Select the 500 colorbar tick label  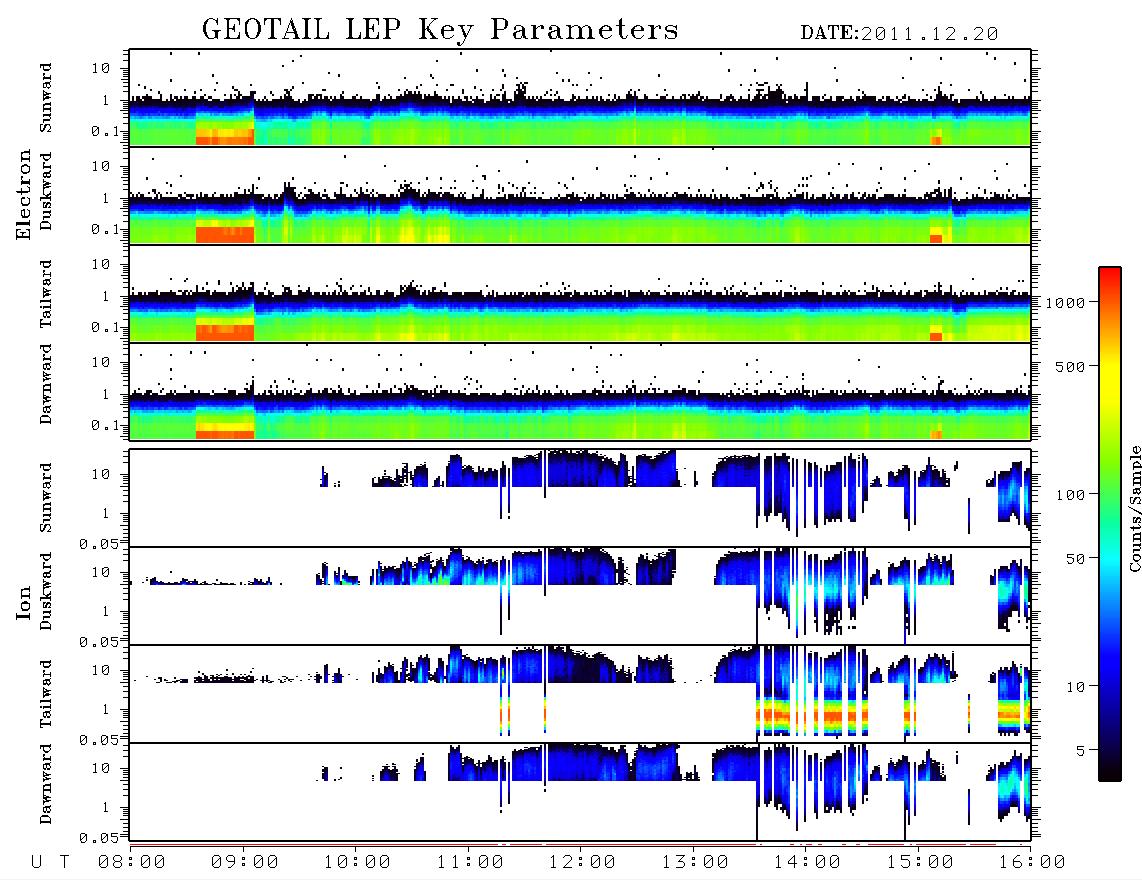(1070, 366)
